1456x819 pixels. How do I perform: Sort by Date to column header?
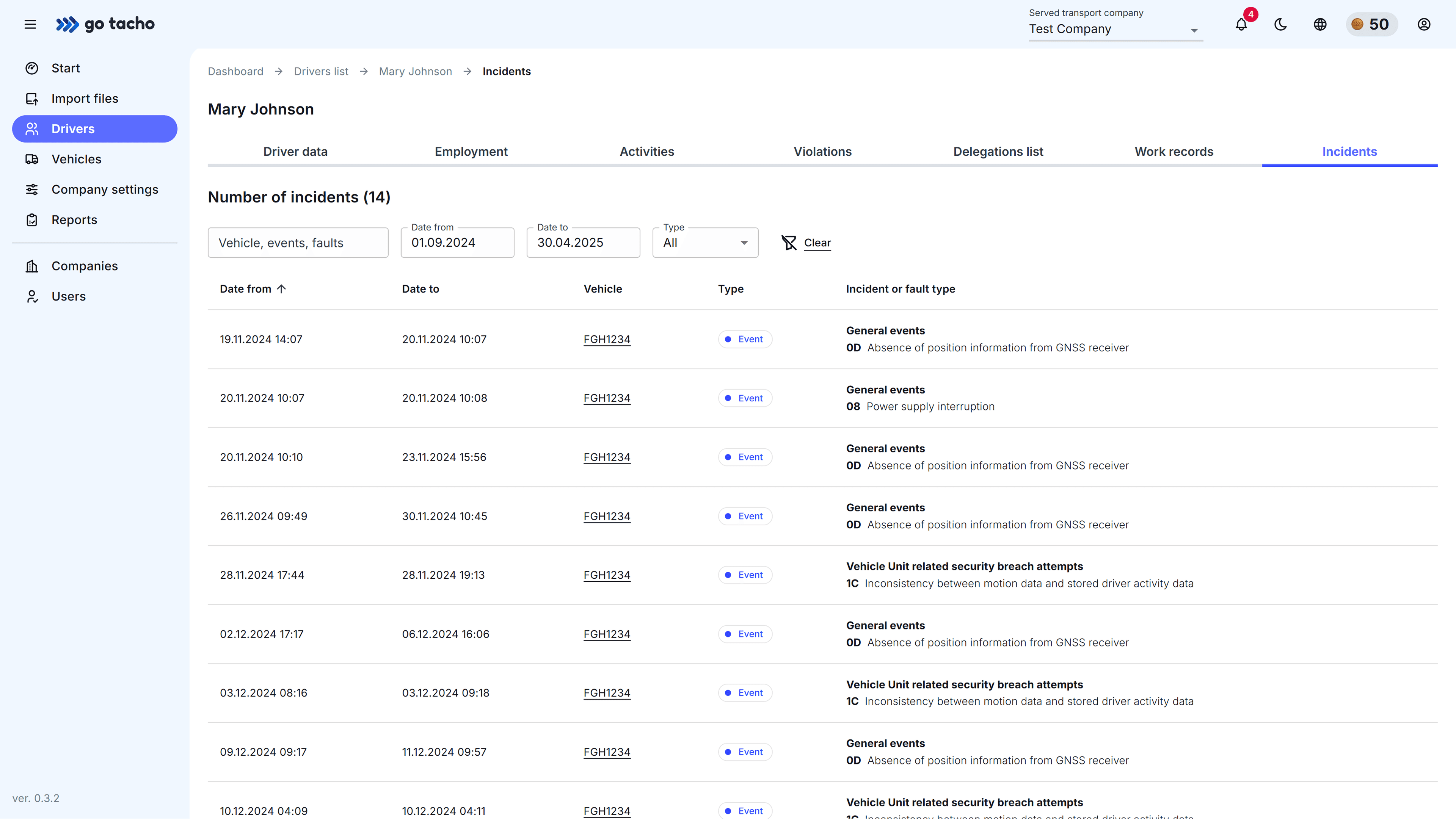point(420,289)
